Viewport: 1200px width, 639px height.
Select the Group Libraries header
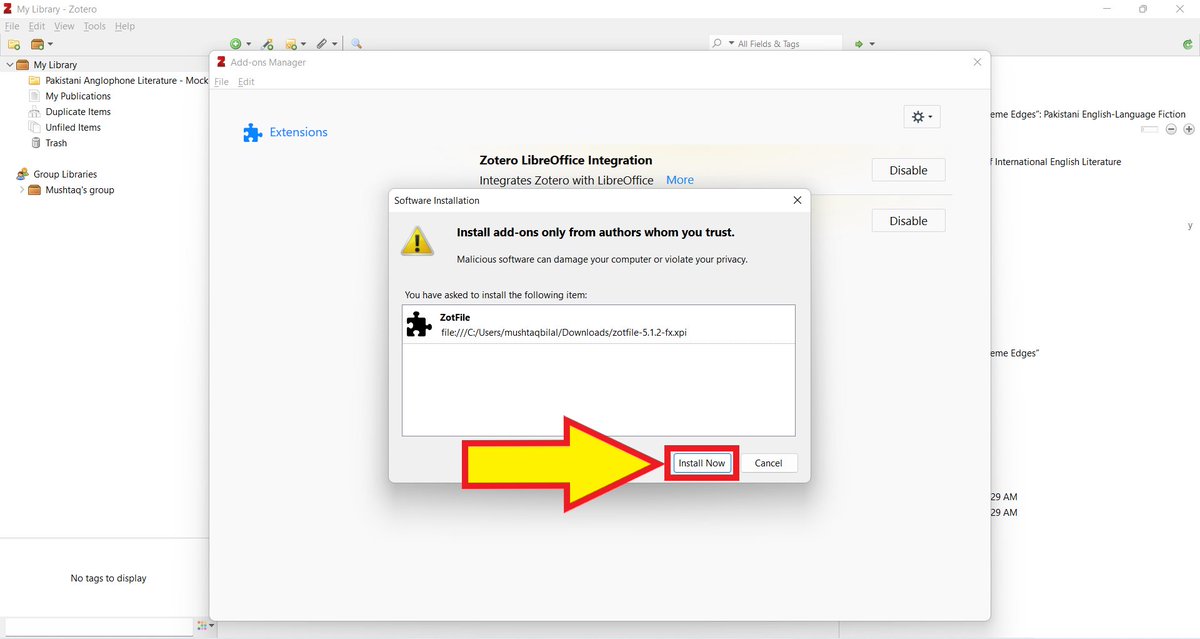point(65,174)
